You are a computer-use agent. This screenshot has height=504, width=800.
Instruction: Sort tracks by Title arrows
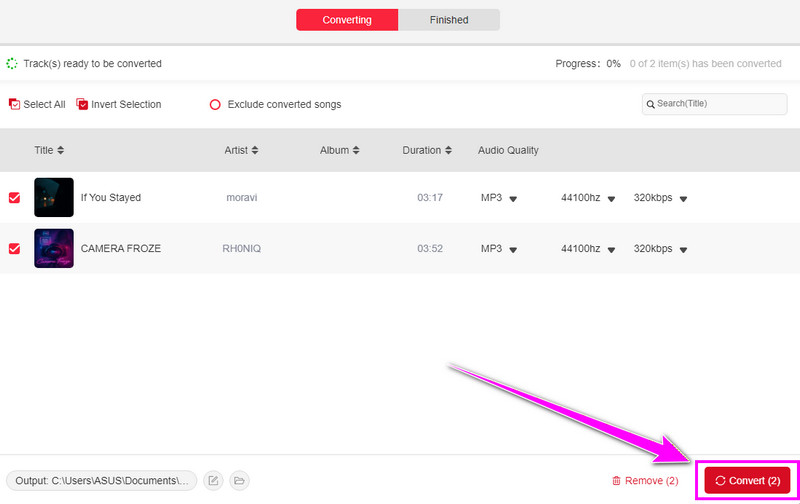click(61, 151)
